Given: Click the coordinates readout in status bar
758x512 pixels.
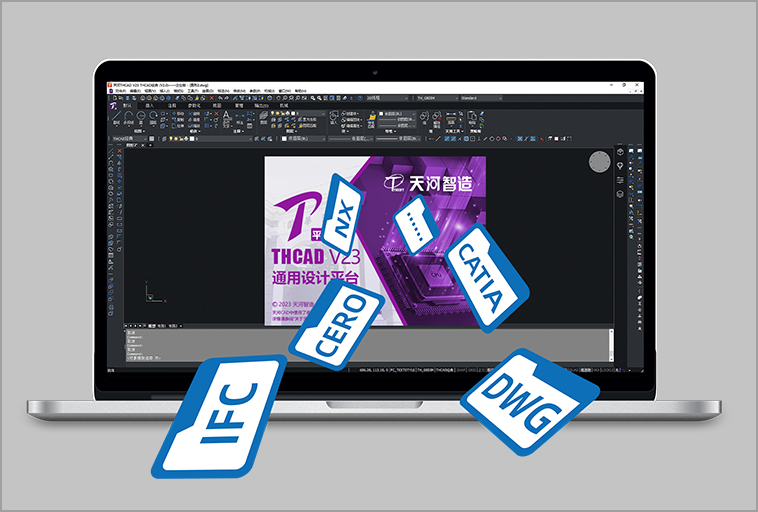Looking at the screenshot, I should pos(374,370).
